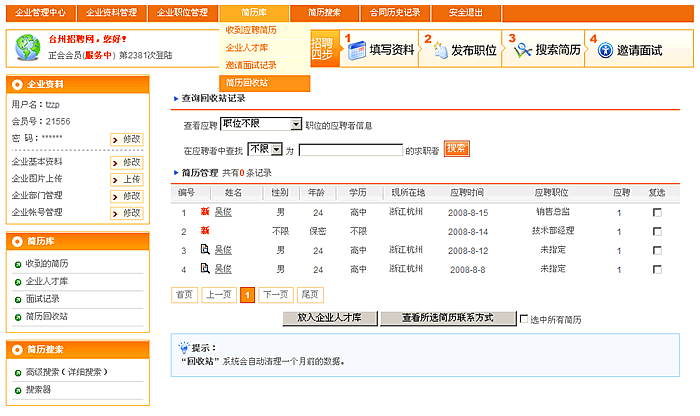Tick the checkbox for the 2008-8-12 row
The height and width of the screenshot is (416, 700).
[657, 249]
